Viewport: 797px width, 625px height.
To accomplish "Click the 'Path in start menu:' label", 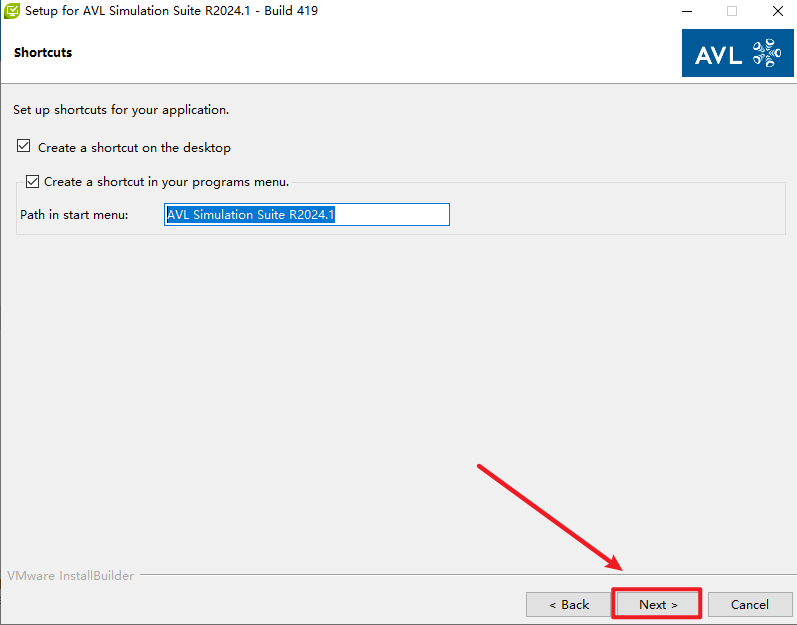I will 74,215.
